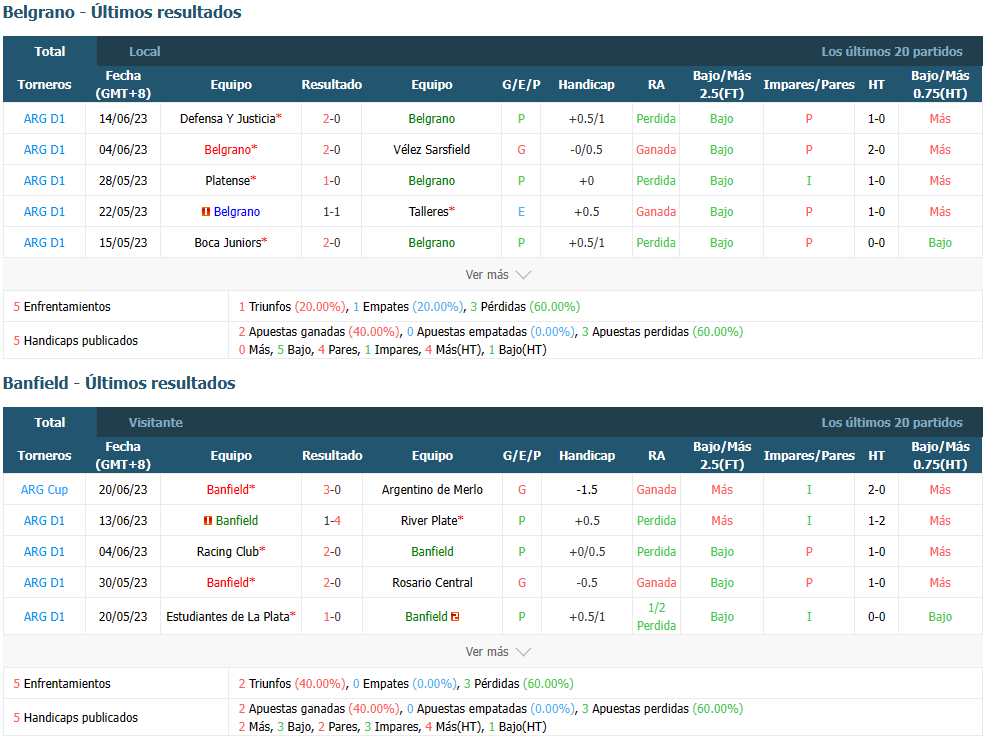Select 'Ganada' RA value in Talleres row
989x741 pixels.
coord(656,212)
